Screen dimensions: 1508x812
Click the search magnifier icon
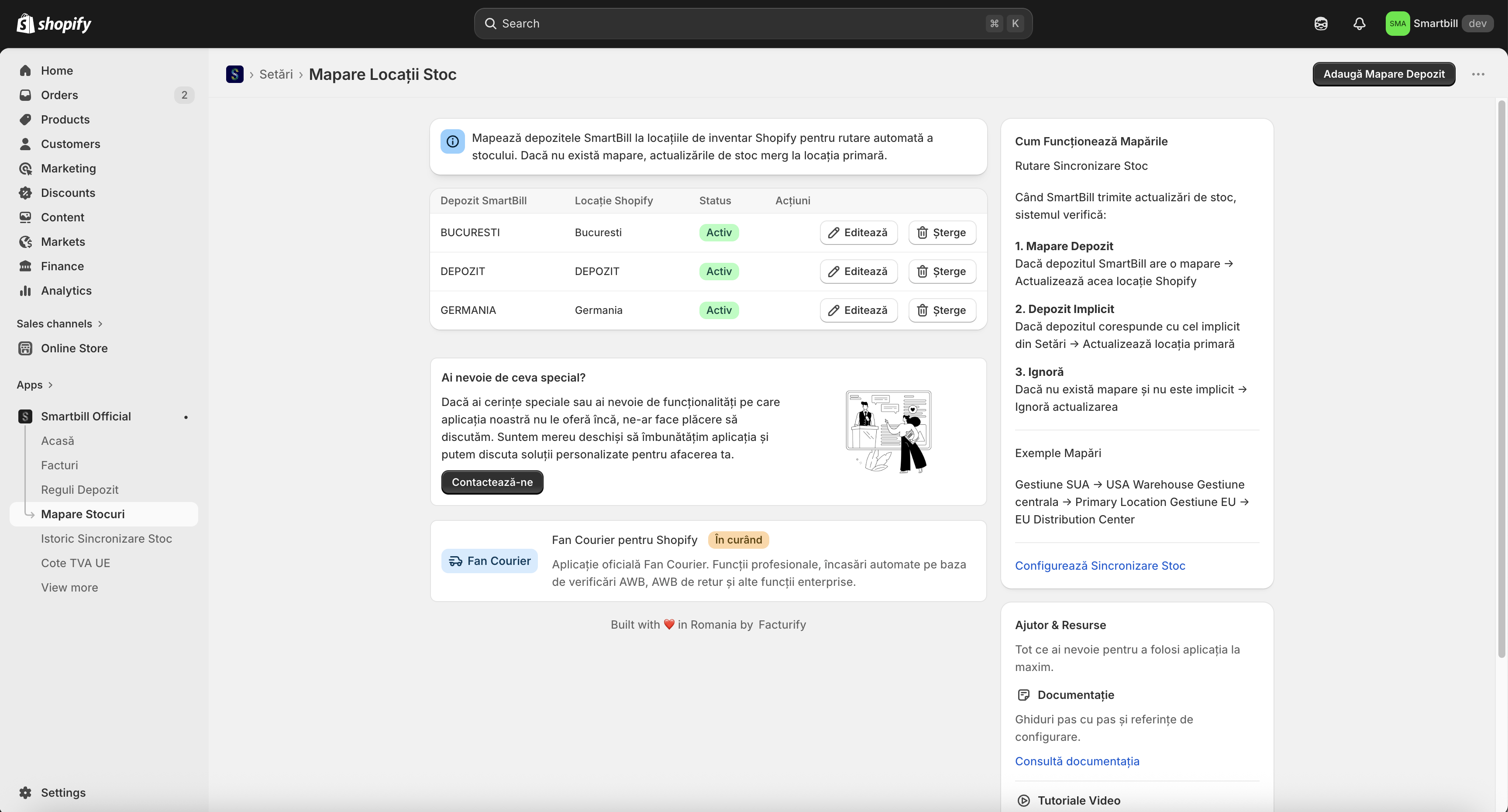[491, 24]
